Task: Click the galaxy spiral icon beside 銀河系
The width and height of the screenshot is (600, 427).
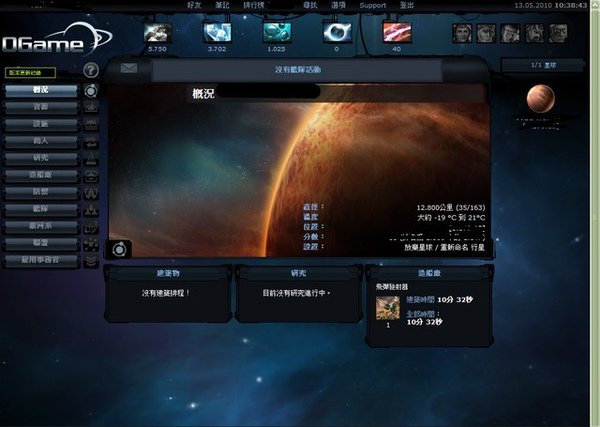Action: (91, 226)
